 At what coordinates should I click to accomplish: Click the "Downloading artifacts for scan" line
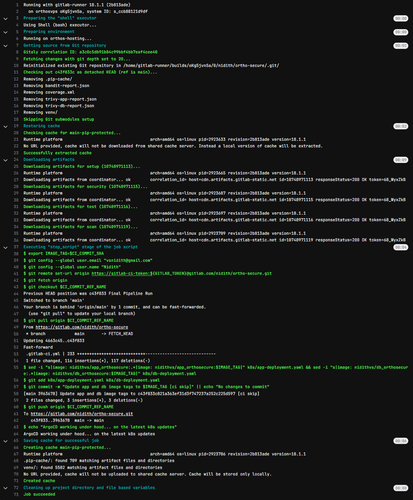pos(80,227)
